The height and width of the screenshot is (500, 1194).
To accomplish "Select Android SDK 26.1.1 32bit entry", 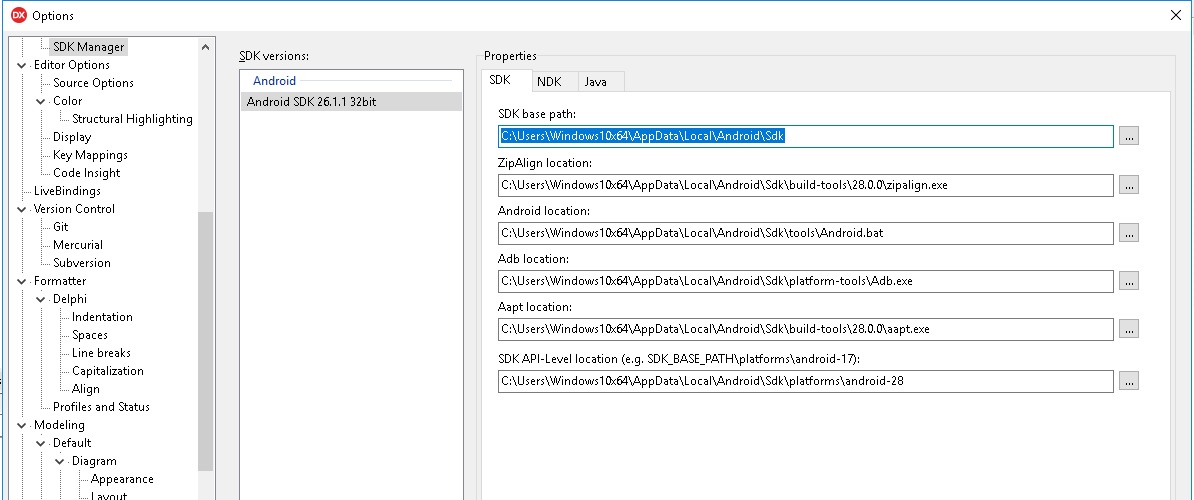I will (351, 101).
